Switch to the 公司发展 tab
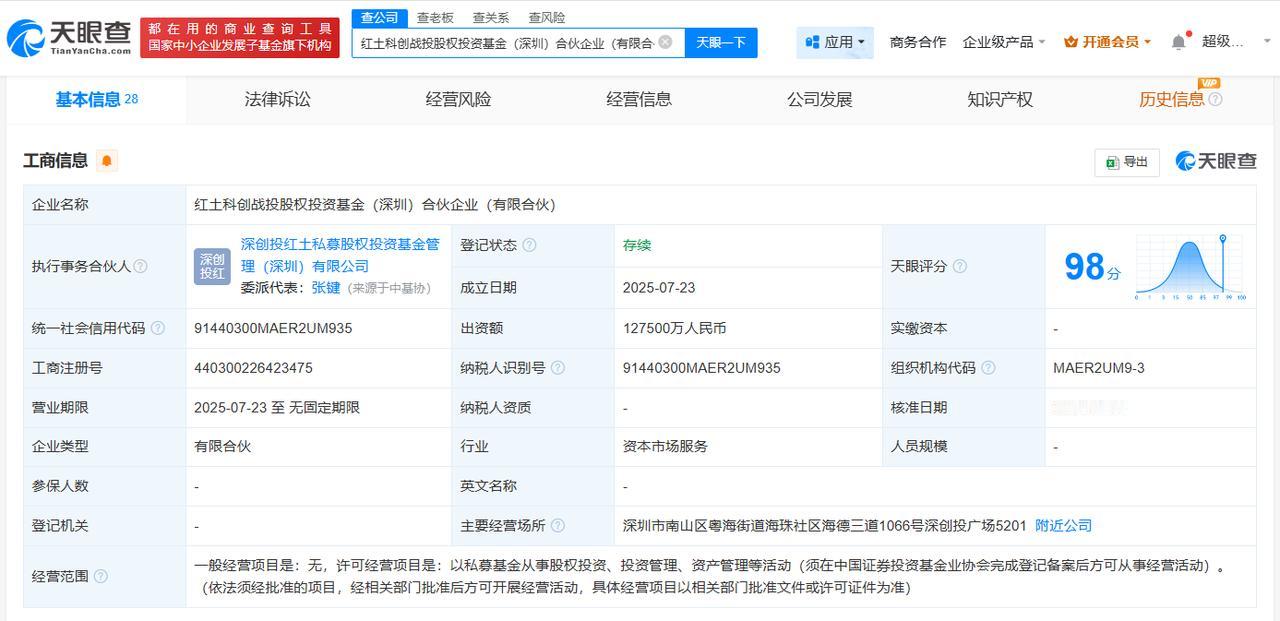This screenshot has width=1280, height=621. tap(819, 99)
